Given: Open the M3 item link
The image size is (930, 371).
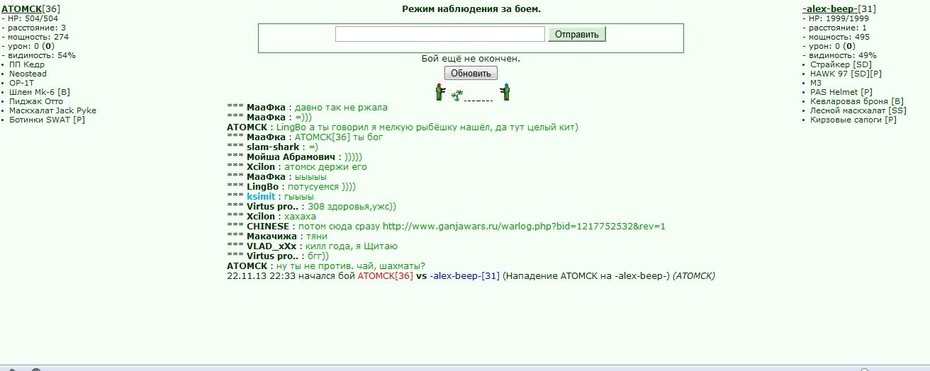Looking at the screenshot, I should [816, 83].
